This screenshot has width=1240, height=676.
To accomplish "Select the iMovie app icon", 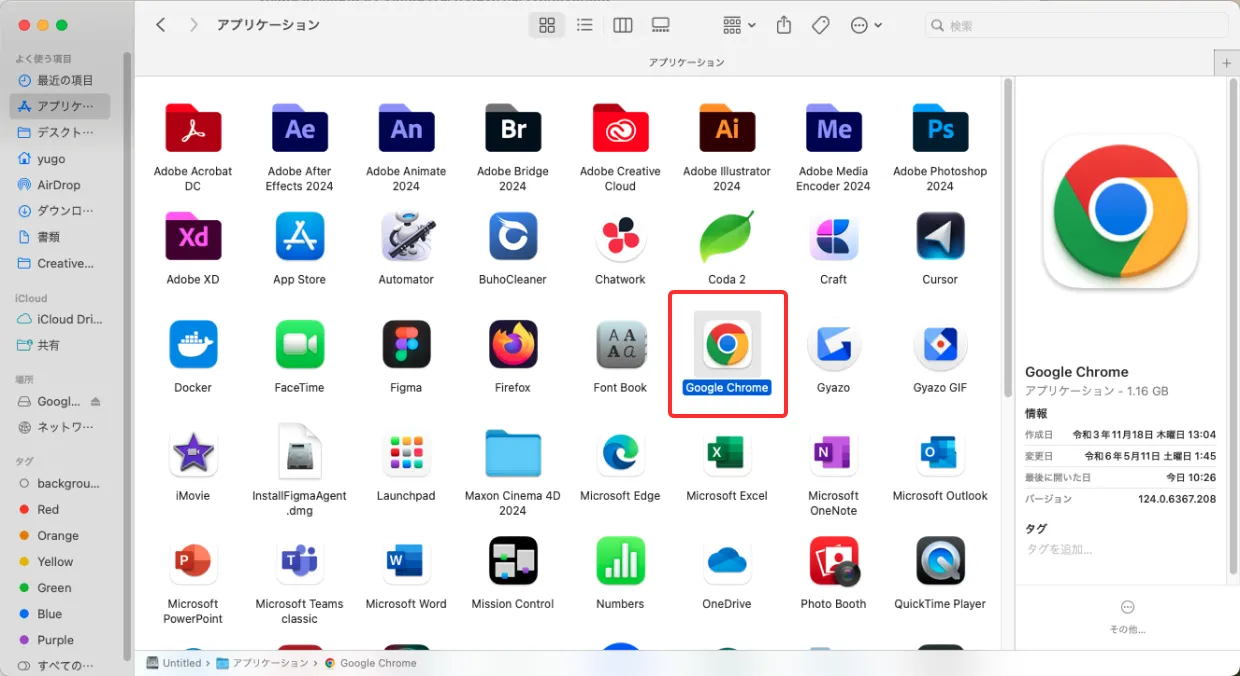I will pyautogui.click(x=193, y=453).
